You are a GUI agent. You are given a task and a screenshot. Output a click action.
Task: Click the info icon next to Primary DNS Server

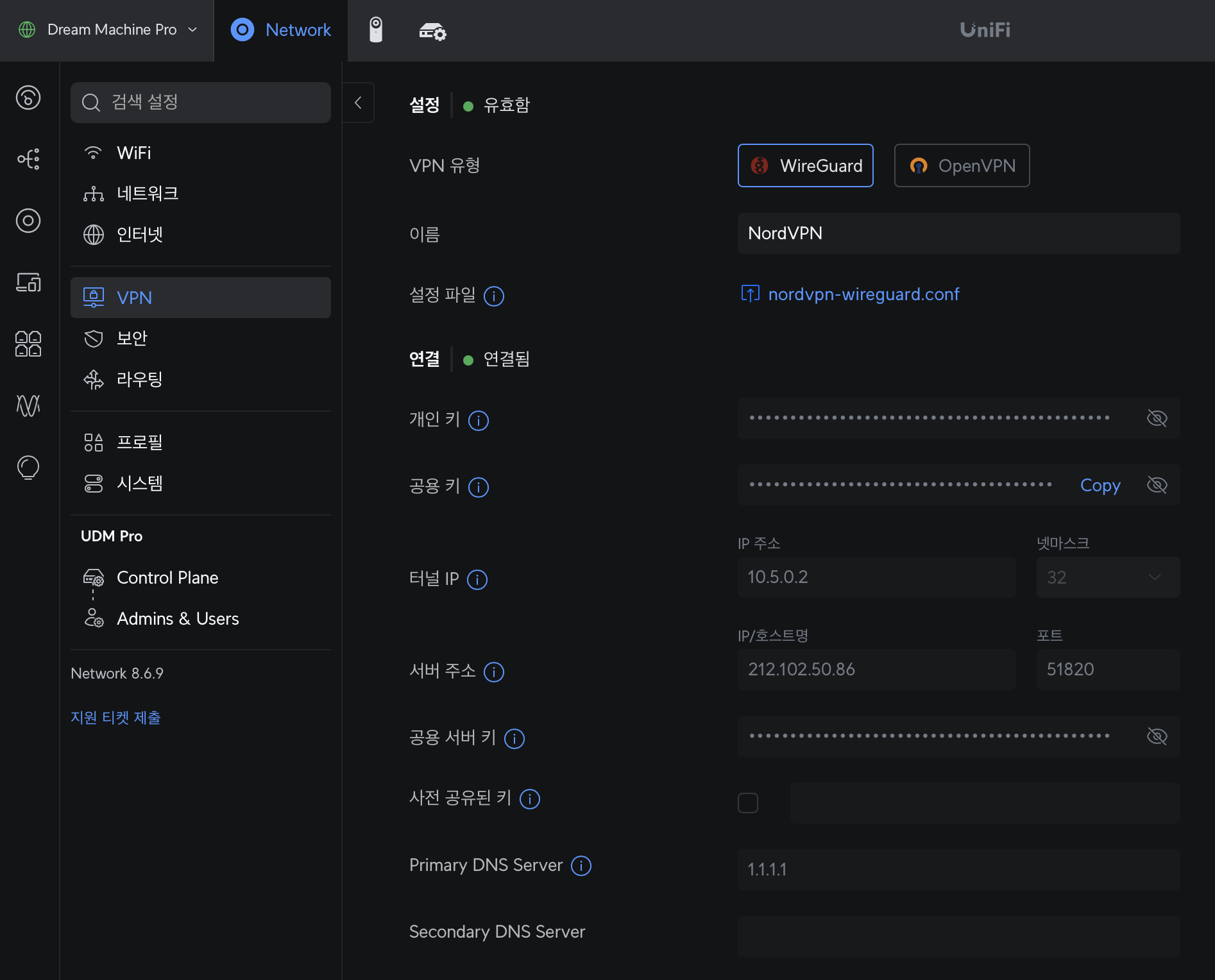click(x=581, y=866)
